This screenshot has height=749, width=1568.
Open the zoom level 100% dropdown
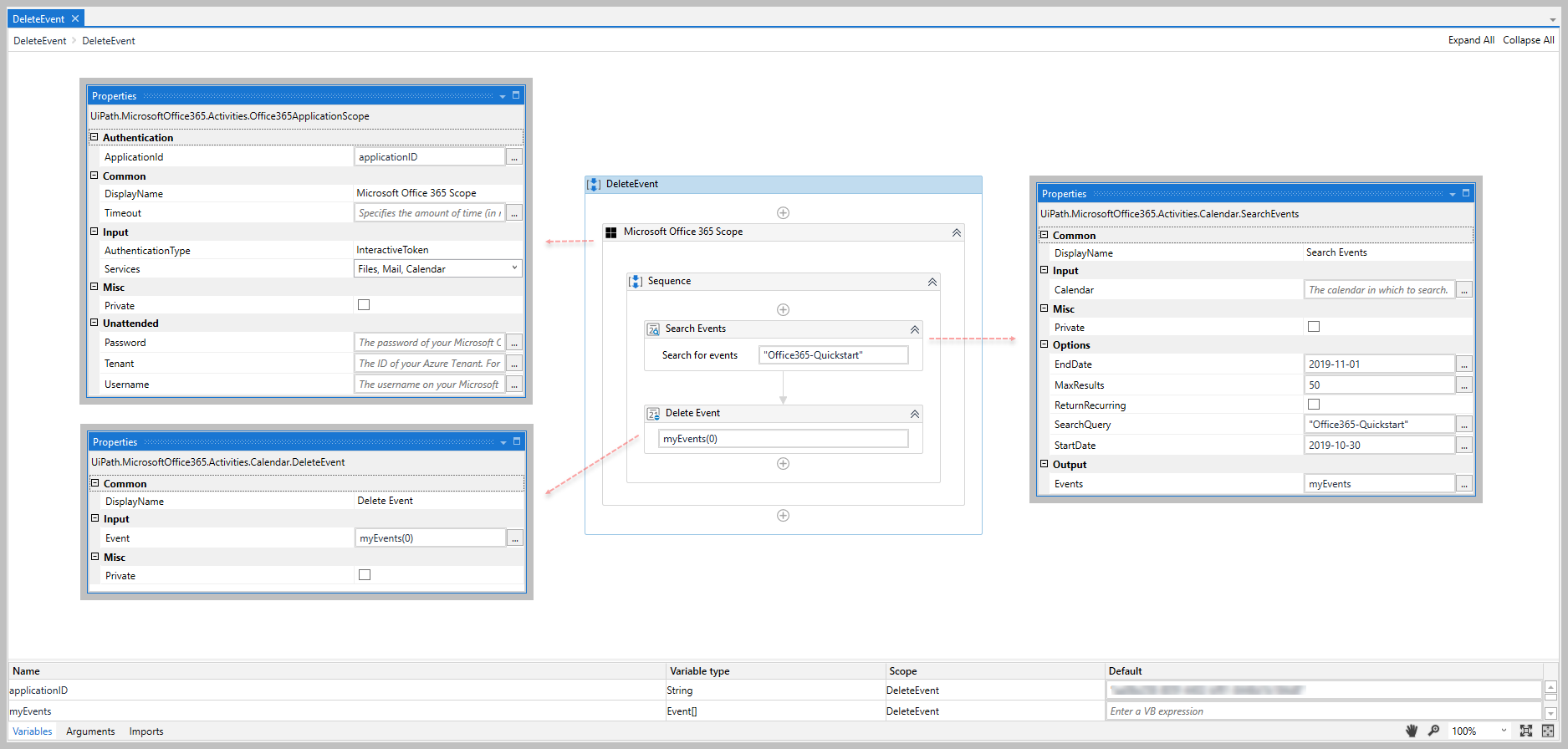point(1504,731)
